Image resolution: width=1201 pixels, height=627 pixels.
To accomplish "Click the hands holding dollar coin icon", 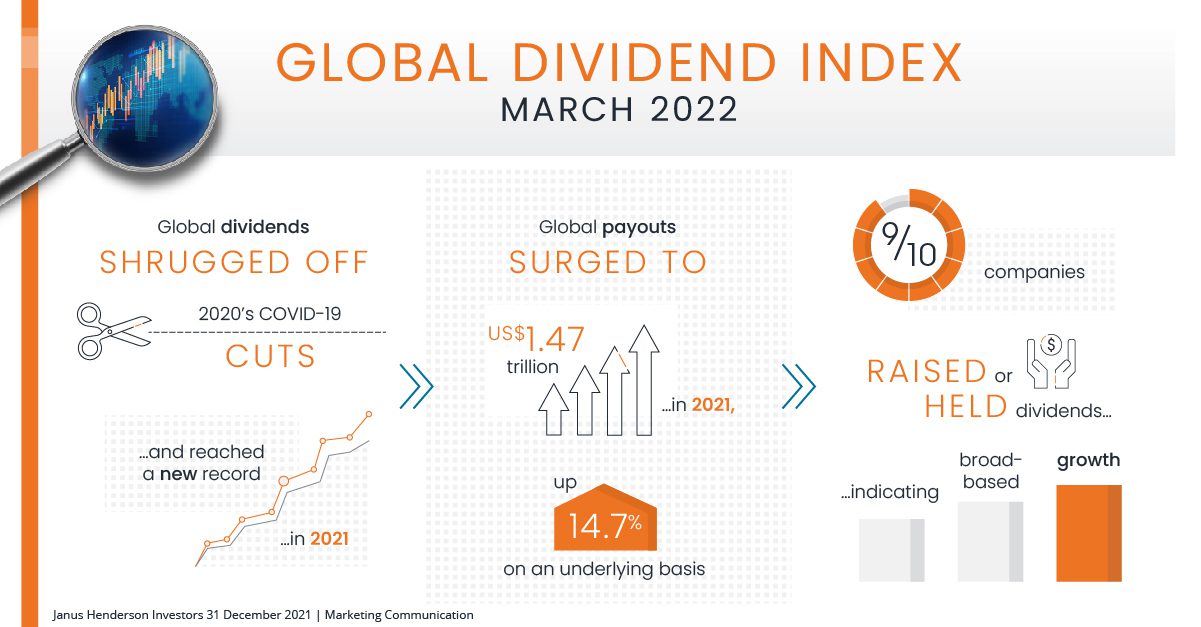I will coord(1050,360).
